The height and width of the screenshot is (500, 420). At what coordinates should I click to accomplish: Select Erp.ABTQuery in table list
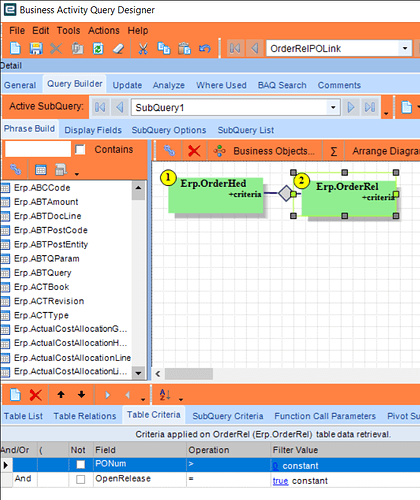(x=43, y=273)
